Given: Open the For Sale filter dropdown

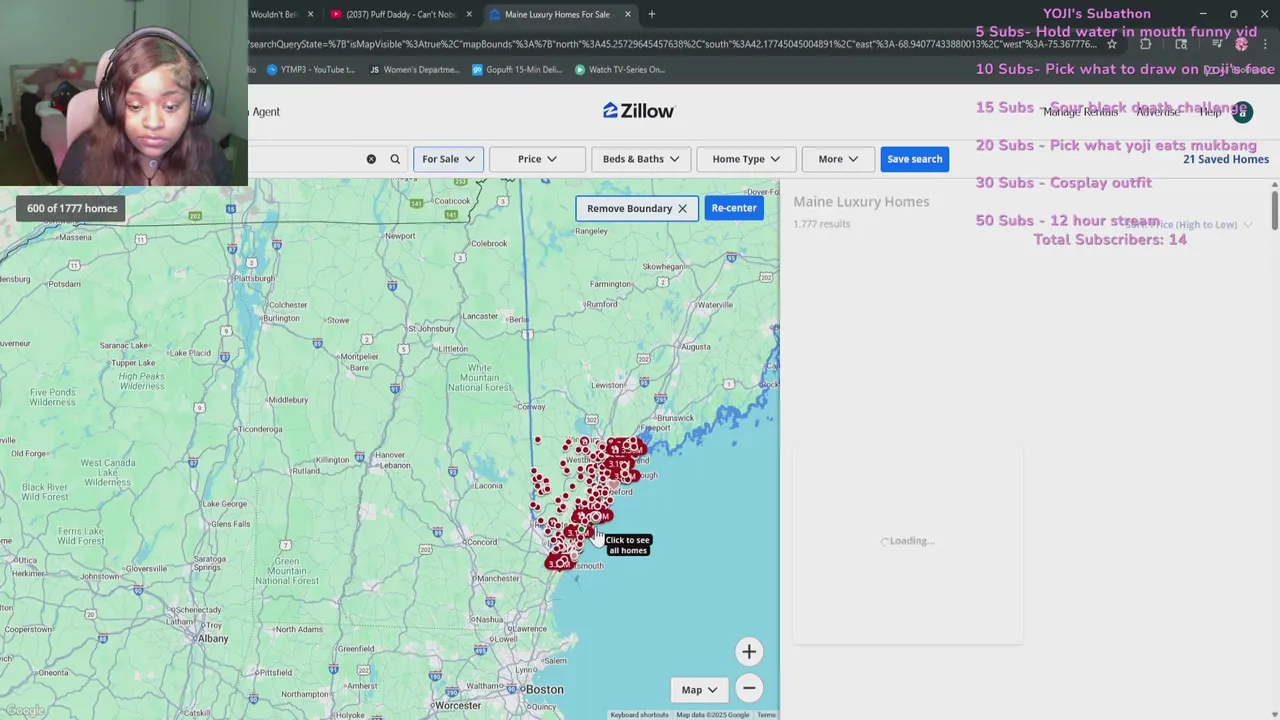Looking at the screenshot, I should click(x=448, y=159).
